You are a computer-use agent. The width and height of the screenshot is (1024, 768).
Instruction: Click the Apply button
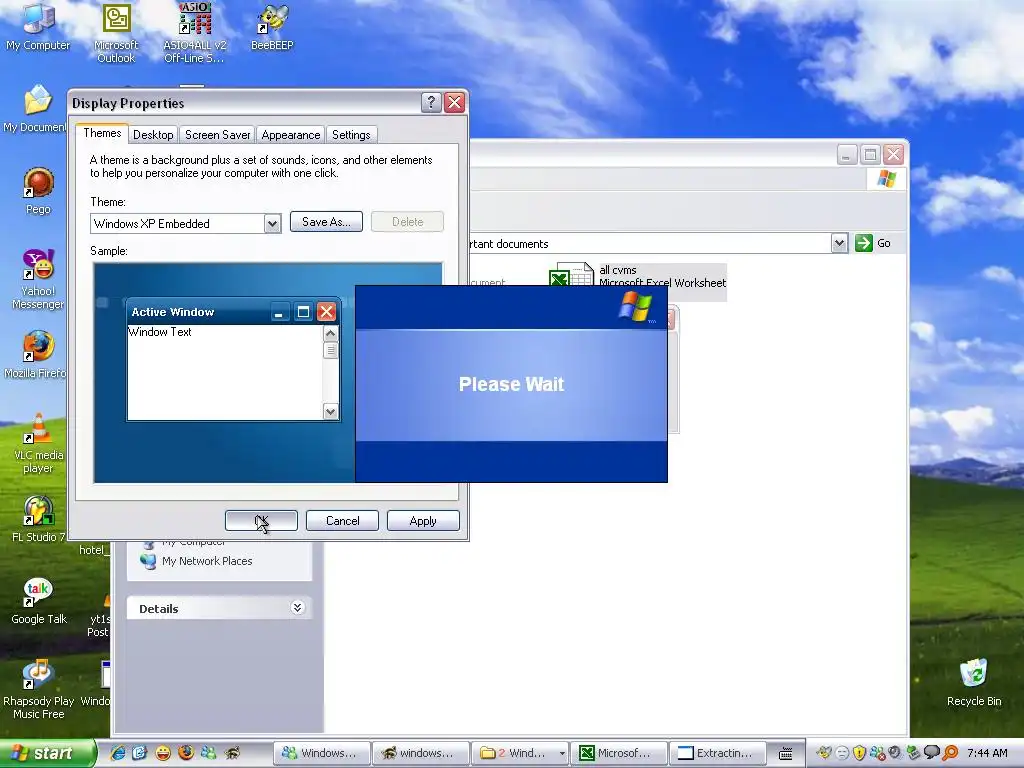423,520
